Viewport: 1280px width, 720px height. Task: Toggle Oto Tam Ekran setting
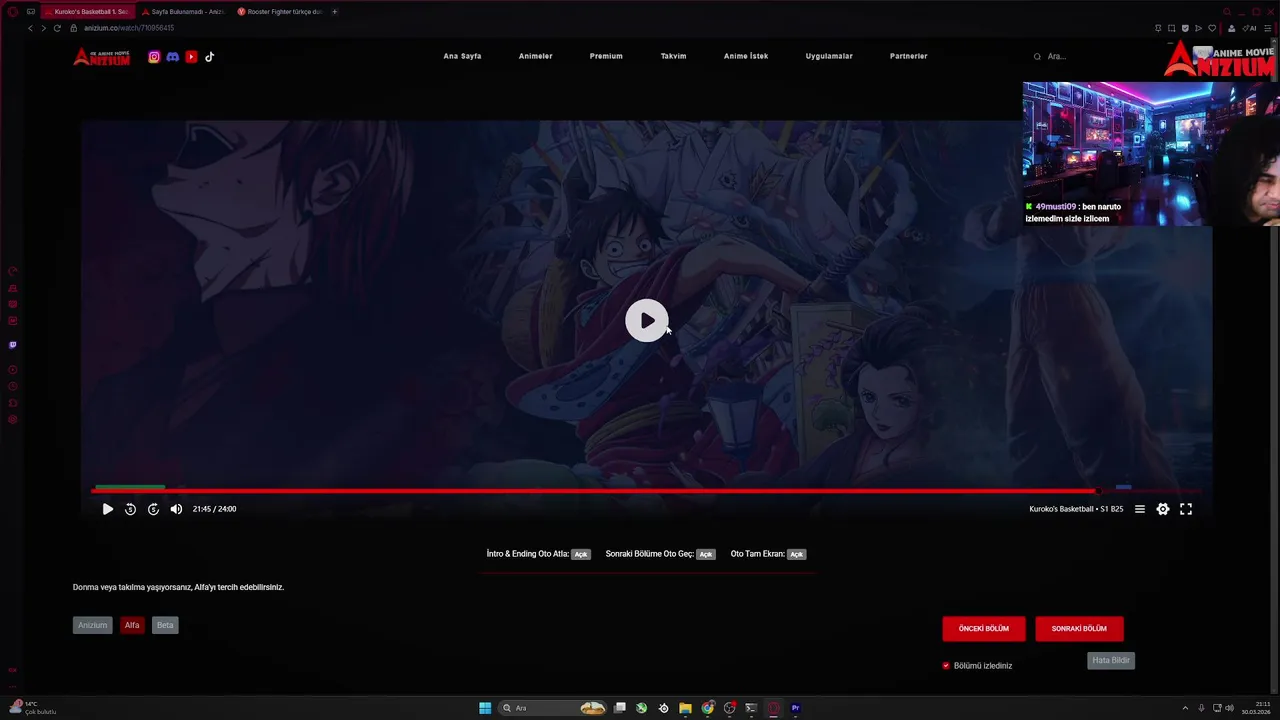[796, 554]
